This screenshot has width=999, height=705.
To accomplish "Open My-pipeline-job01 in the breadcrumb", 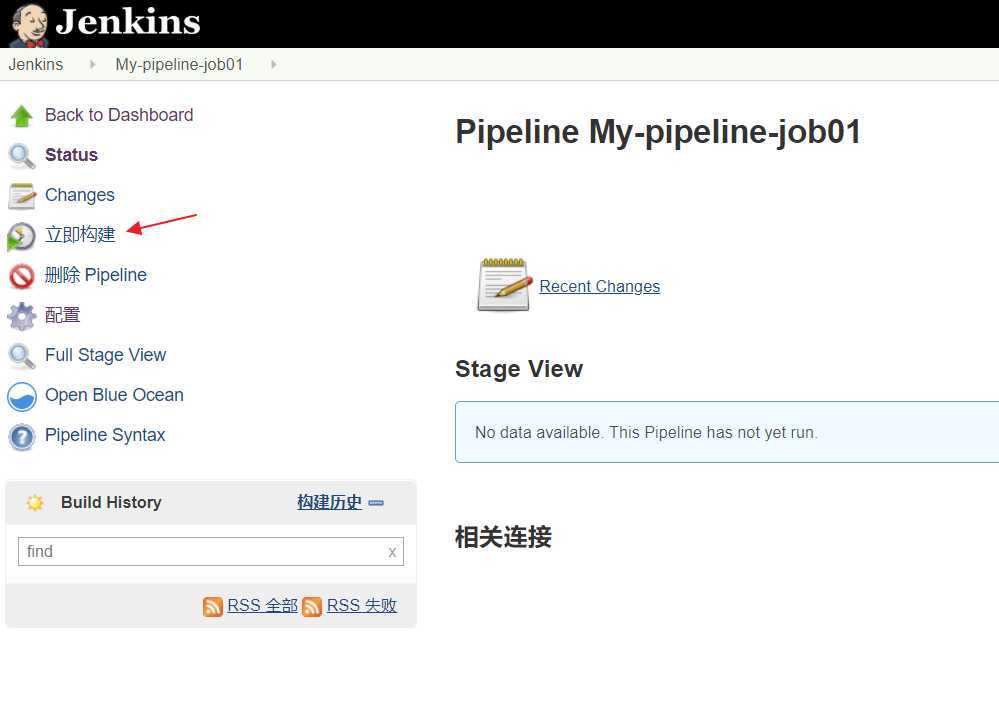I will 179,65.
